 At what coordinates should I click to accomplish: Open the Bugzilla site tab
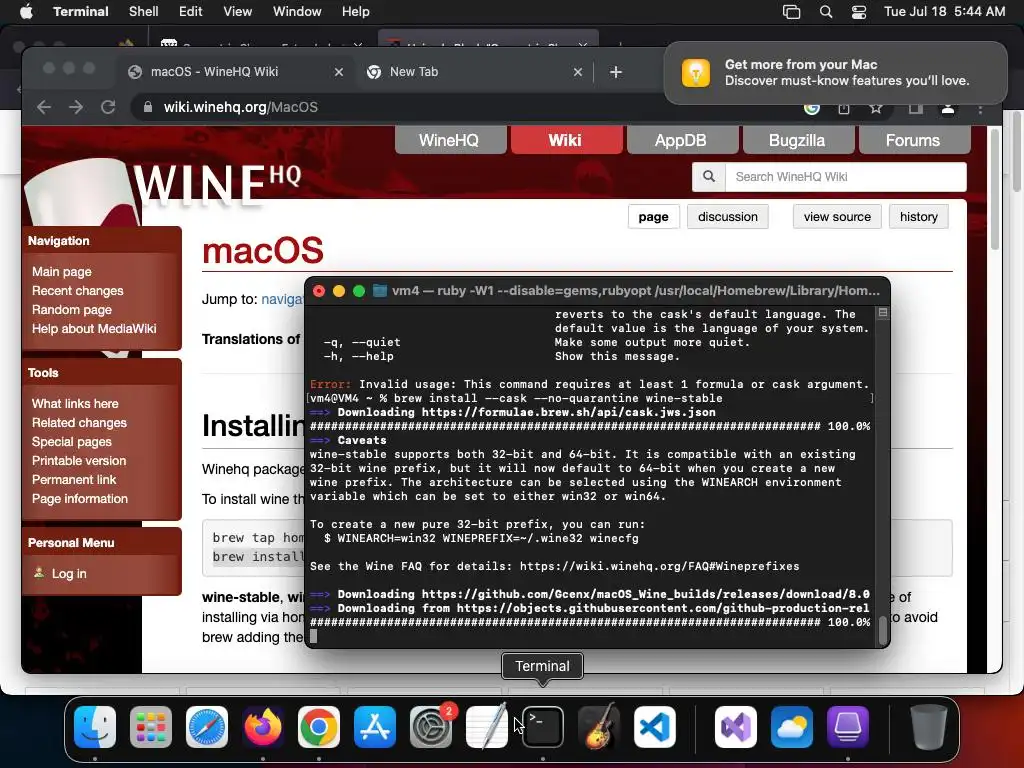[x=797, y=140]
